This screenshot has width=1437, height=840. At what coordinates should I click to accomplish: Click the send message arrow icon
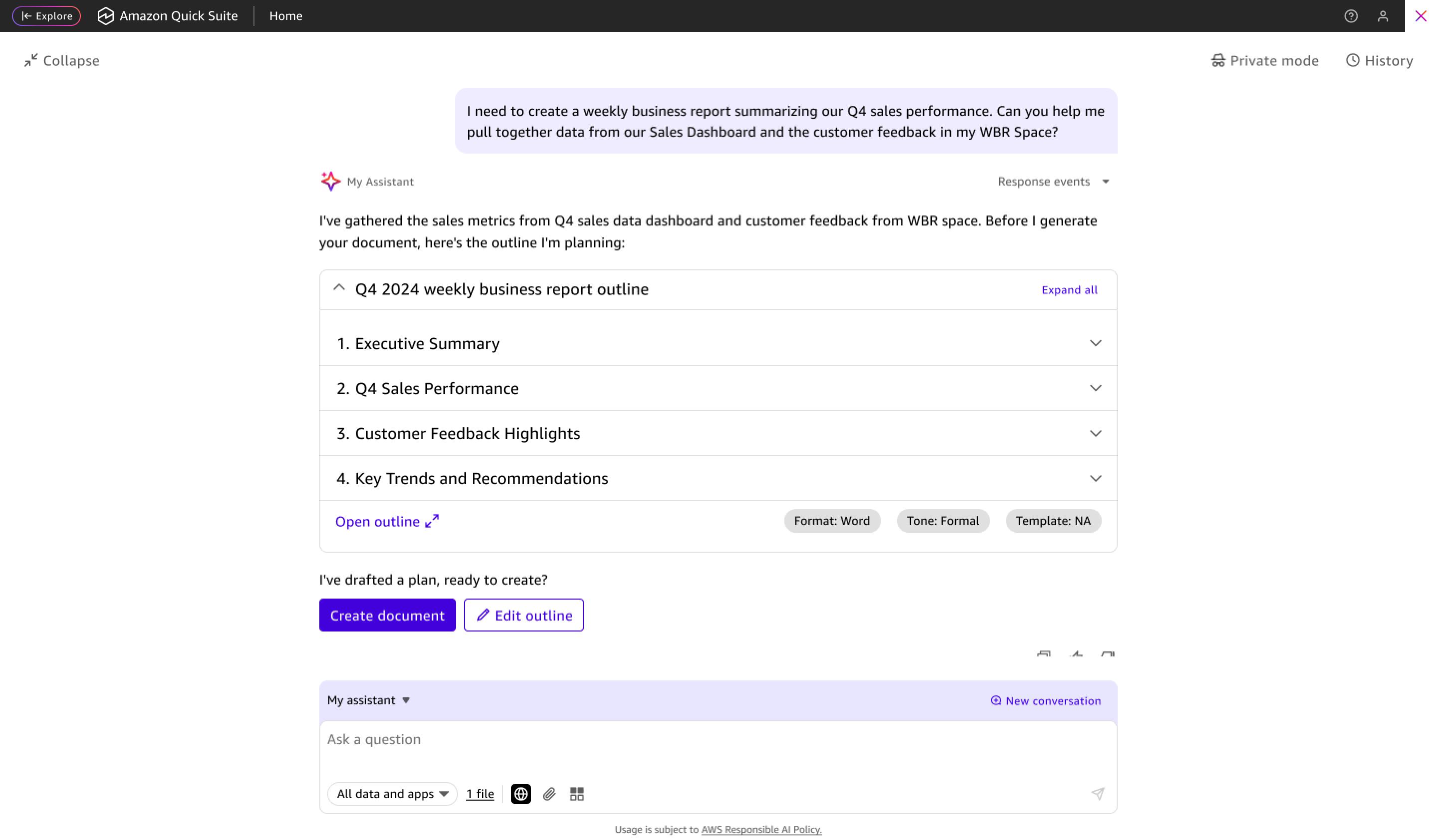click(x=1097, y=794)
